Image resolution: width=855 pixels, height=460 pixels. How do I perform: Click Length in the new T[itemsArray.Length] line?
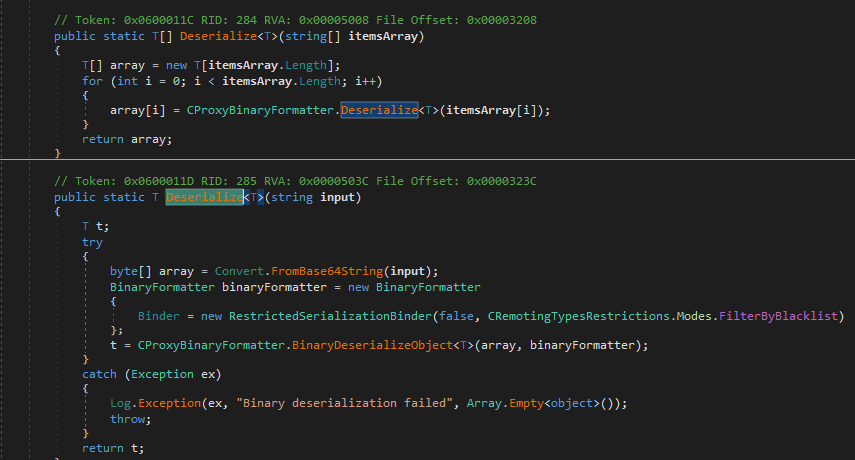(x=305, y=65)
